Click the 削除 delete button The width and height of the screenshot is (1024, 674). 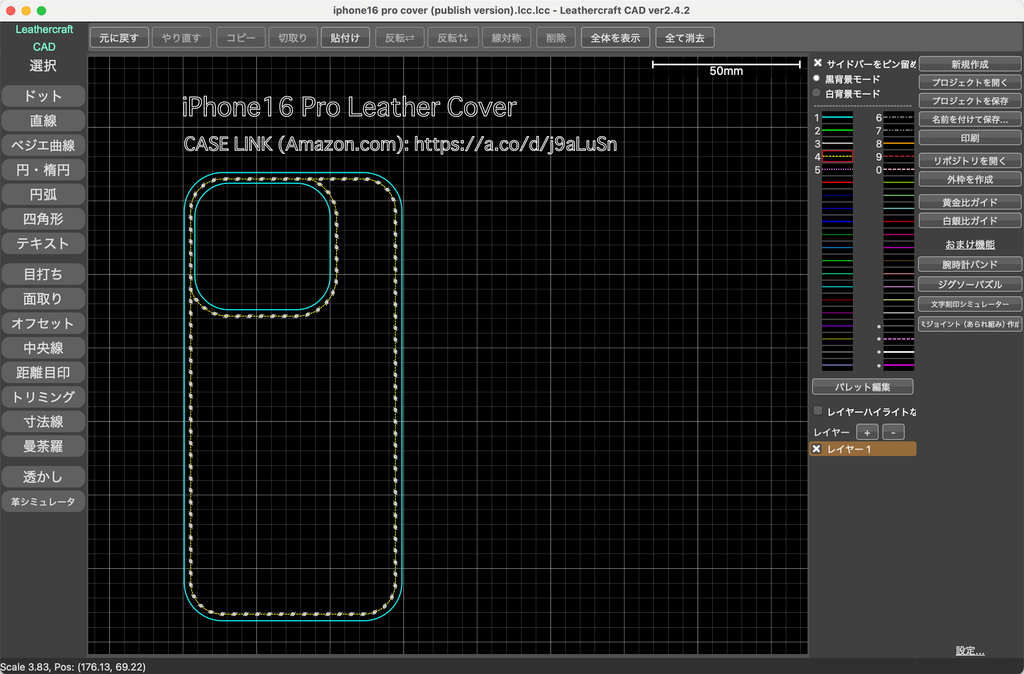point(556,38)
